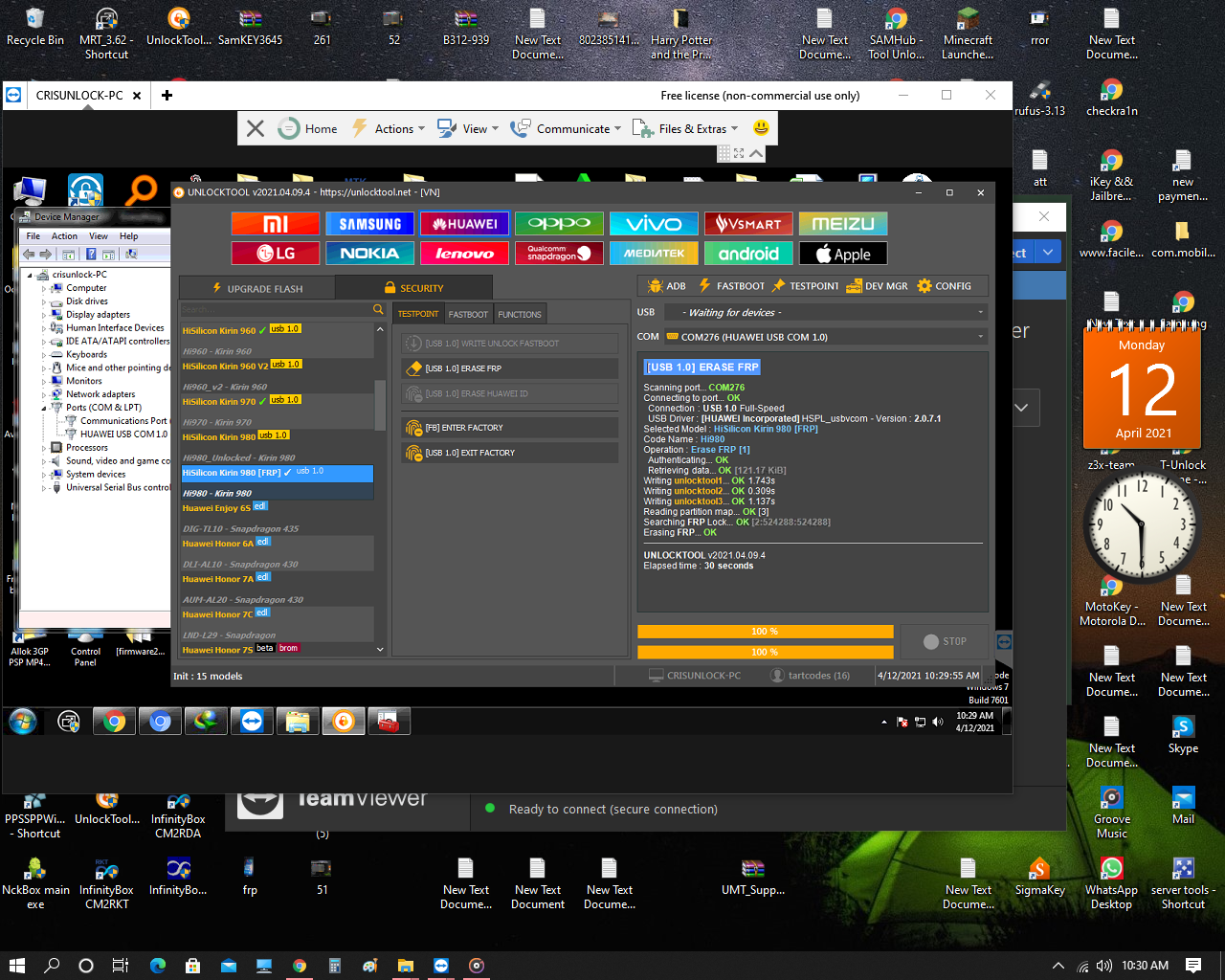Open the Testpoint pin tool
Image resolution: width=1225 pixels, height=980 pixels.
pyautogui.click(x=805, y=286)
